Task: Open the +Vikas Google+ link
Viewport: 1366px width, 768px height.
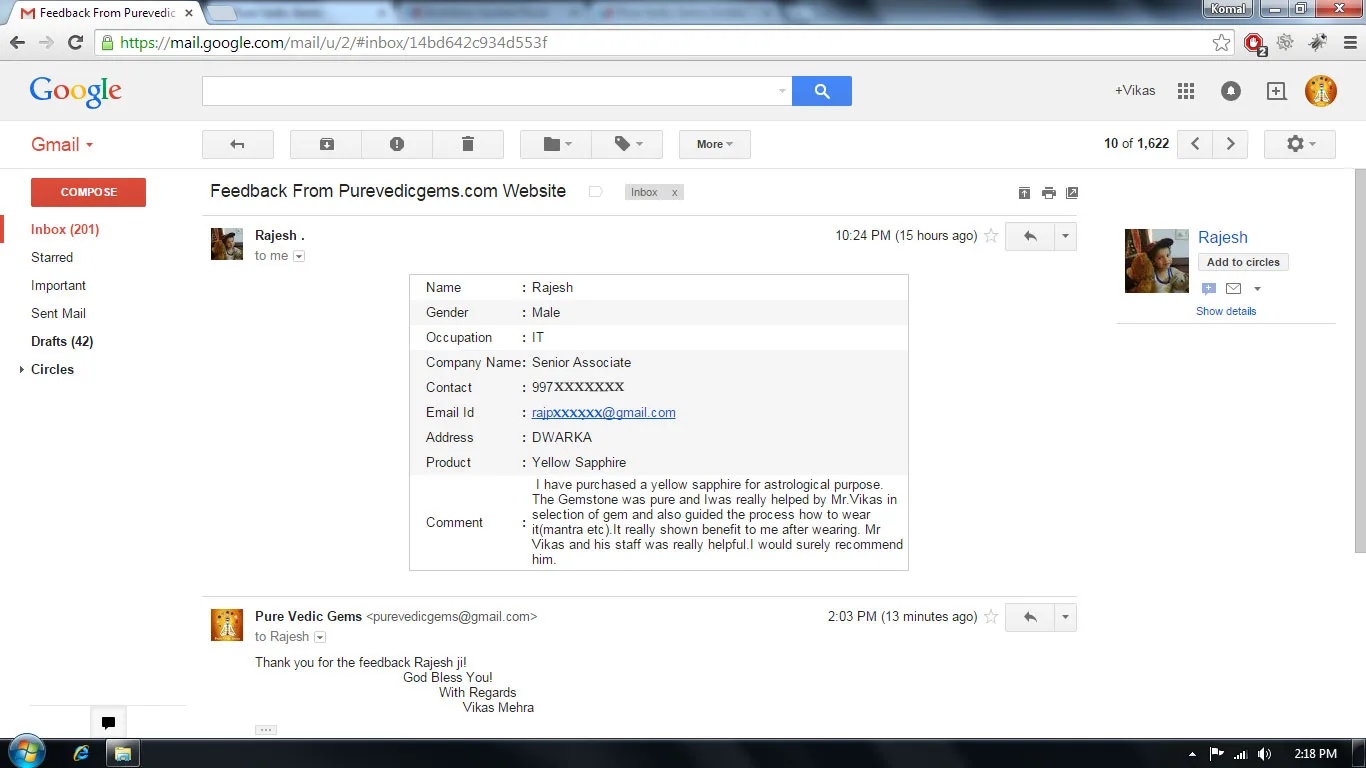Action: pos(1135,91)
